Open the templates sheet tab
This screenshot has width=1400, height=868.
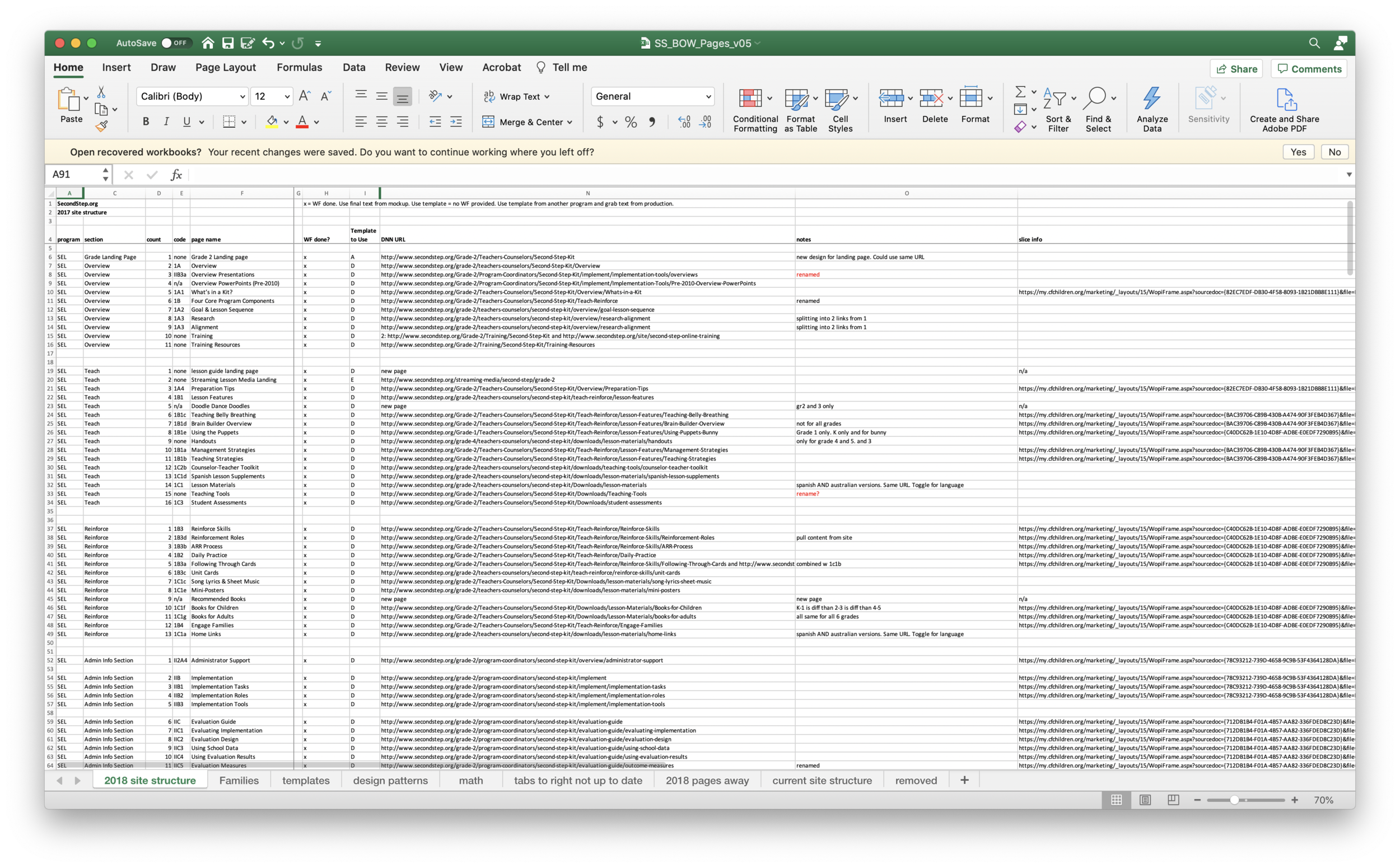point(305,780)
